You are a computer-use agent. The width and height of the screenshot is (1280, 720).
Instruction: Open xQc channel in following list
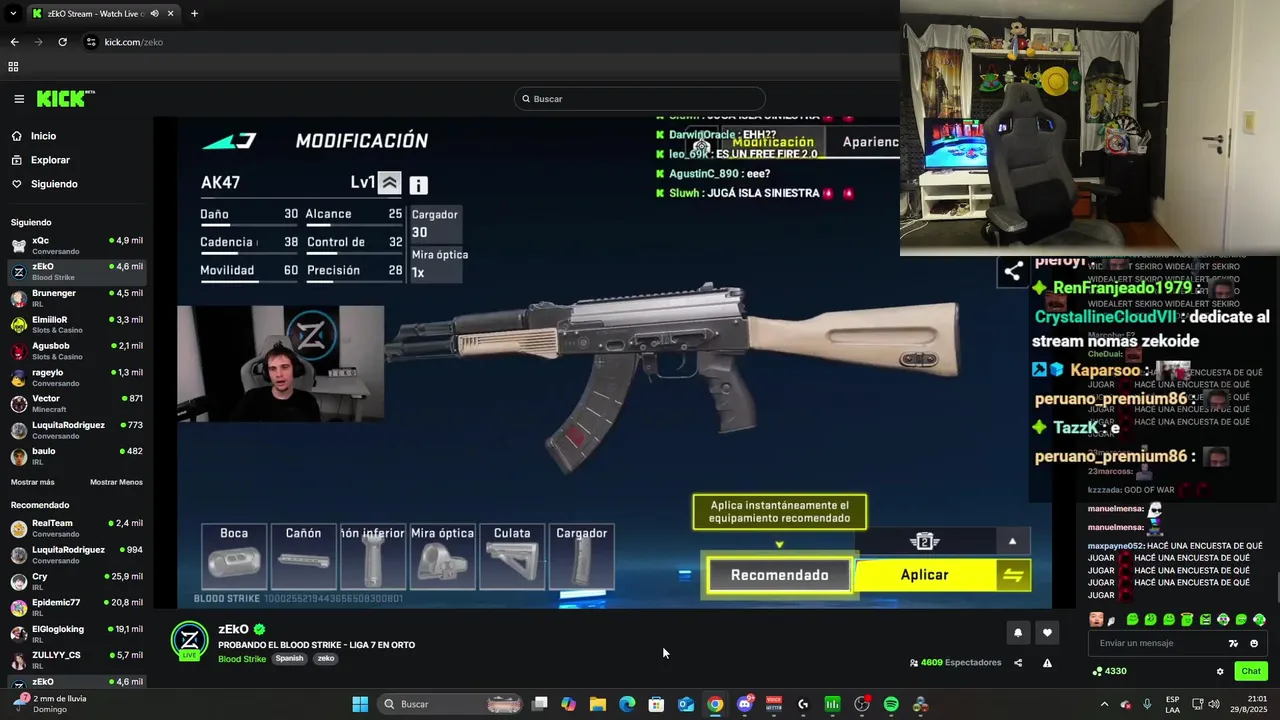(76, 245)
